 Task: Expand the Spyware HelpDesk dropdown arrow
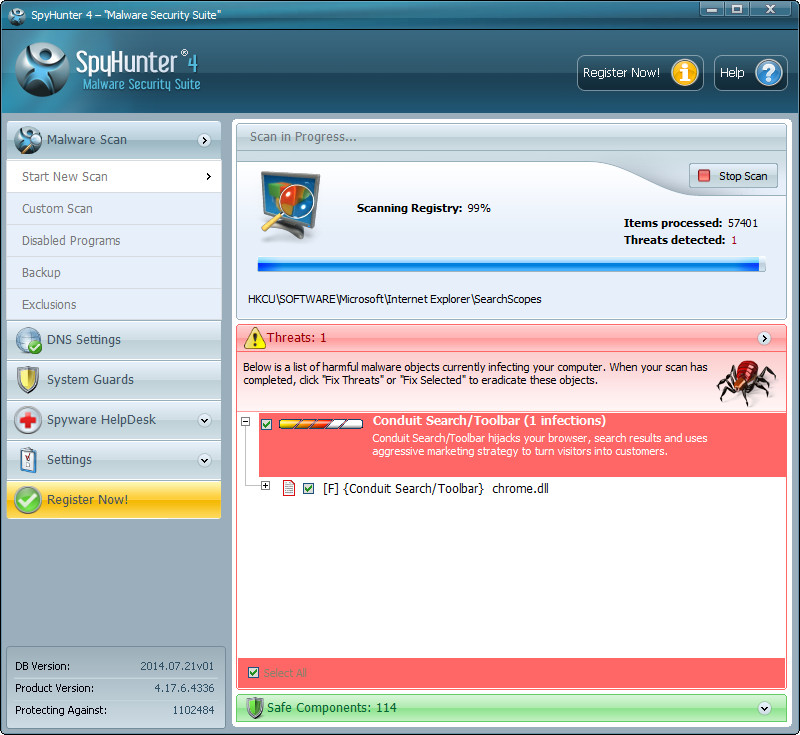point(205,420)
